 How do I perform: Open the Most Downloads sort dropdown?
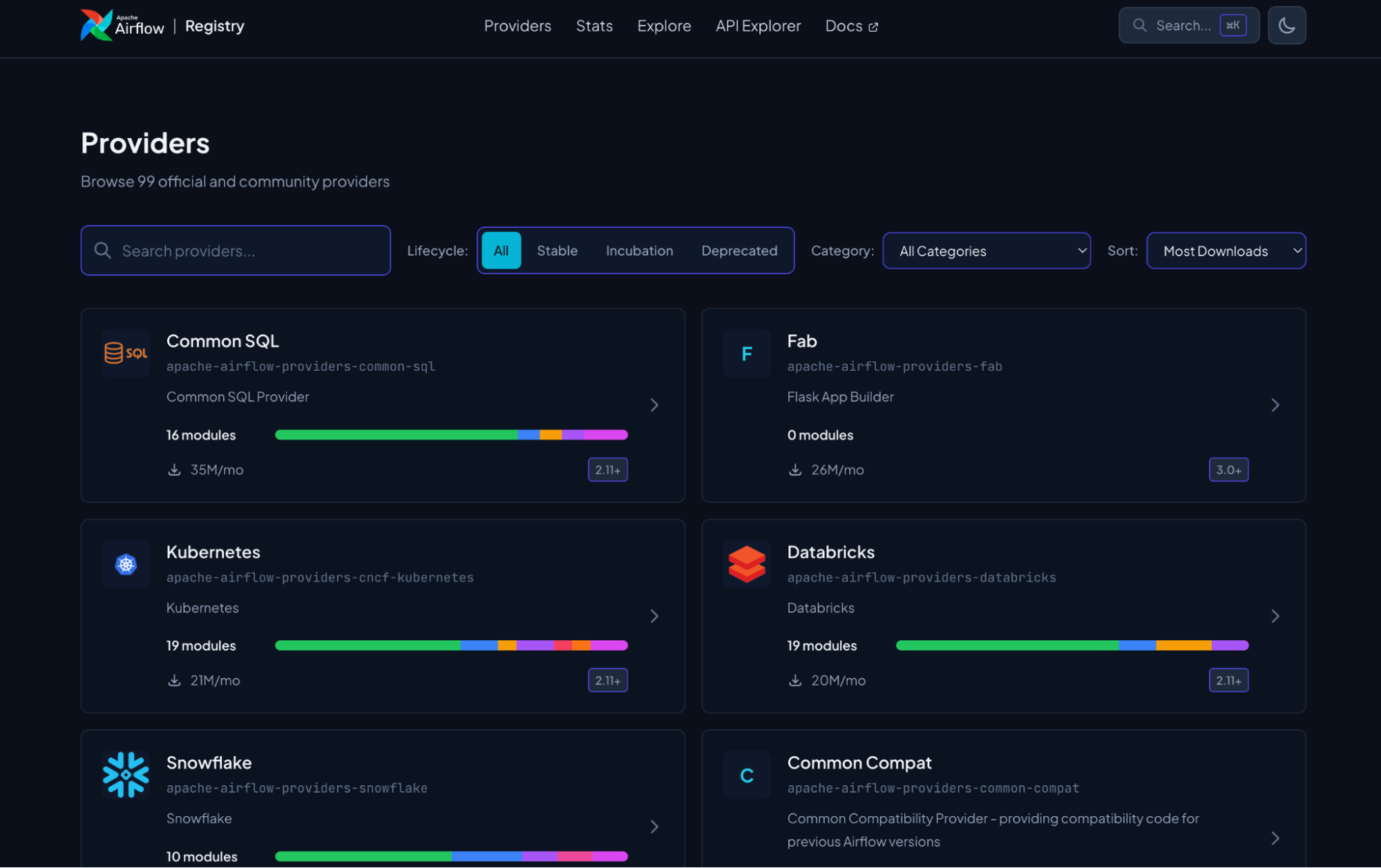(1226, 251)
